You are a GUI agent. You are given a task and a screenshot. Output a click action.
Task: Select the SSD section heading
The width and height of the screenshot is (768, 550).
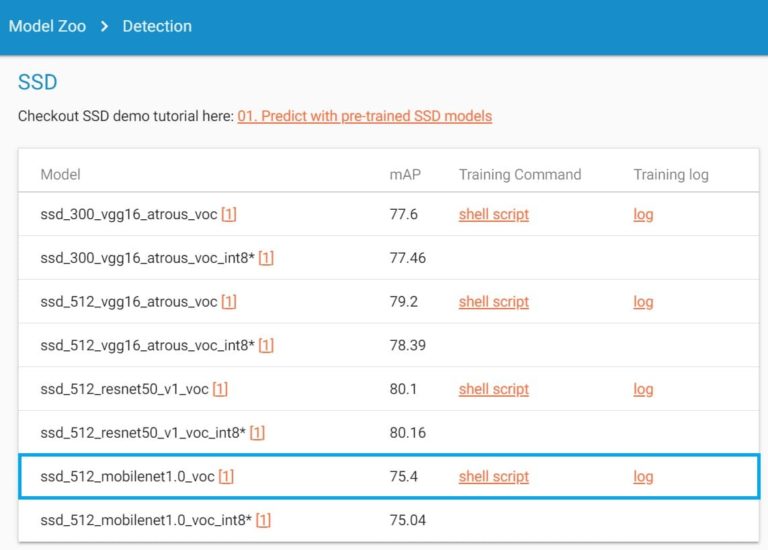point(37,82)
